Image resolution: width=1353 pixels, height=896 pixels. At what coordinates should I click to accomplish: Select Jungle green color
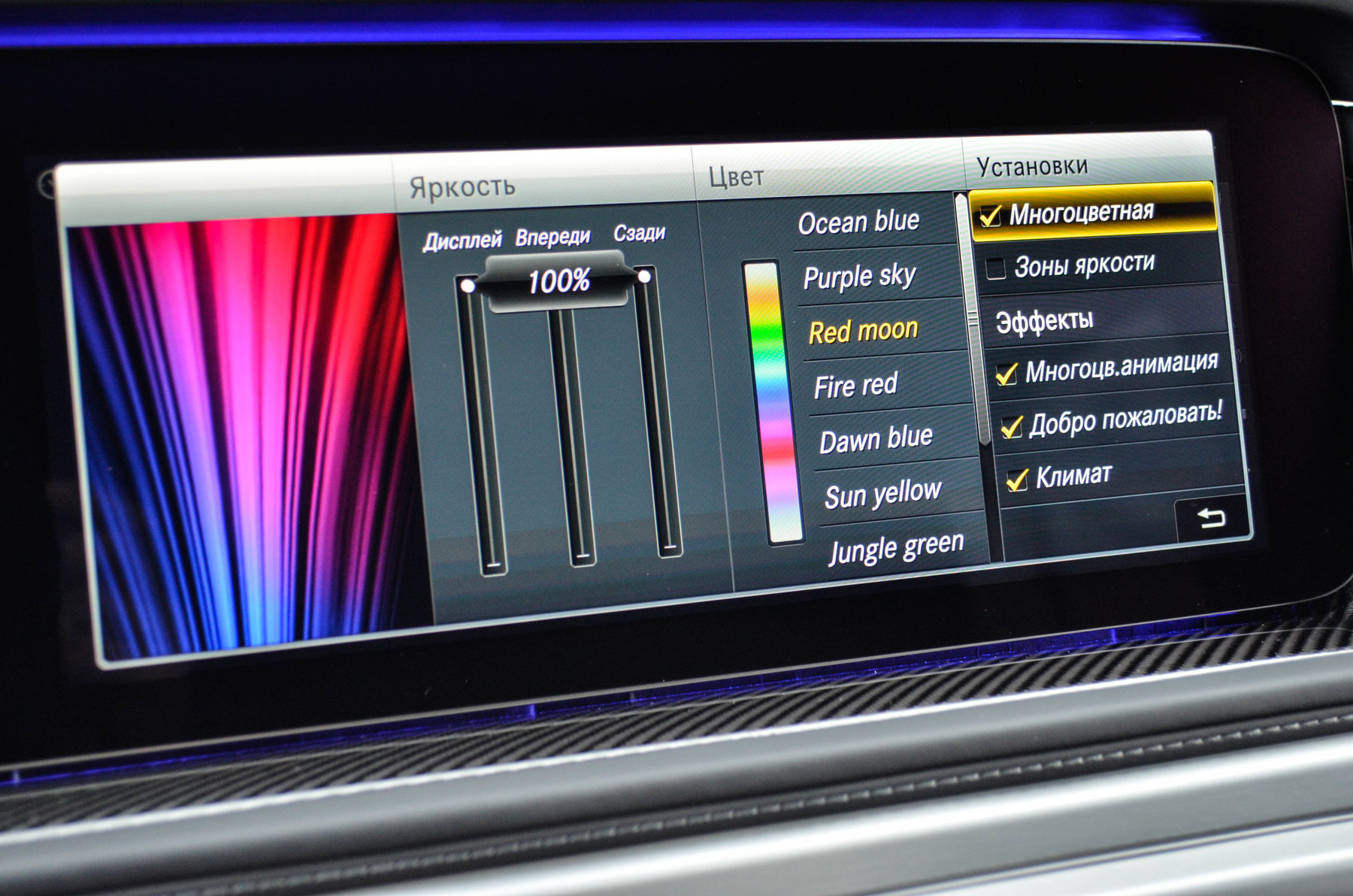(895, 548)
